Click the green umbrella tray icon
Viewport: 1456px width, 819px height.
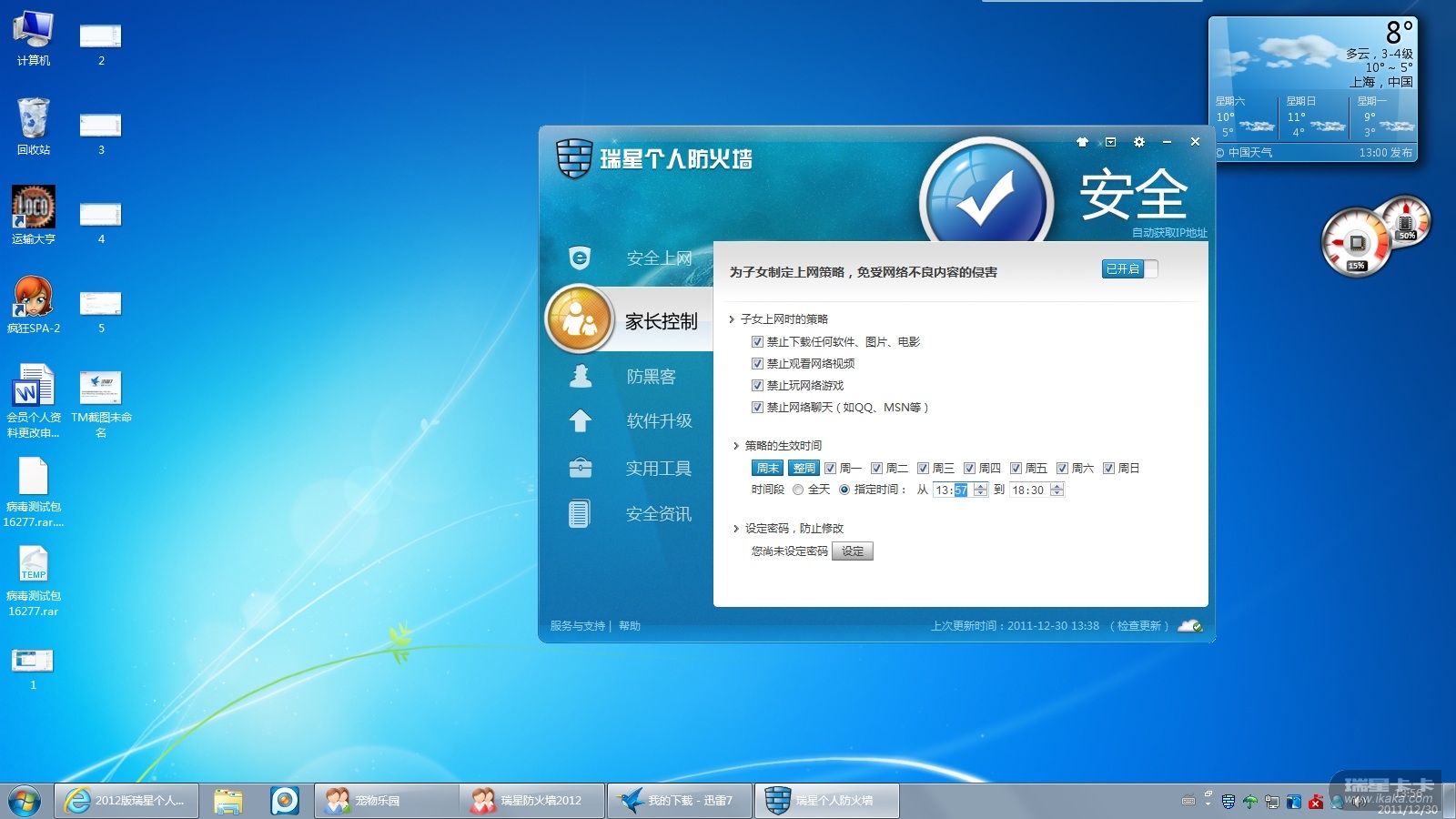pos(1250,802)
